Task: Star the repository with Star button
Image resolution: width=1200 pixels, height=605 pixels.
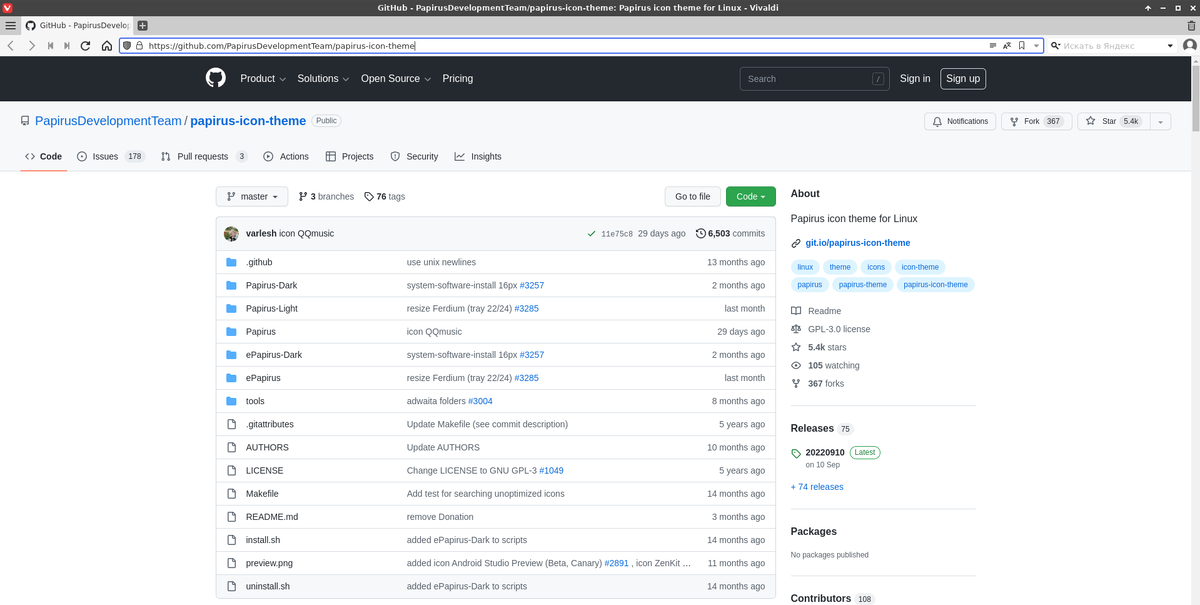Action: 1113,121
